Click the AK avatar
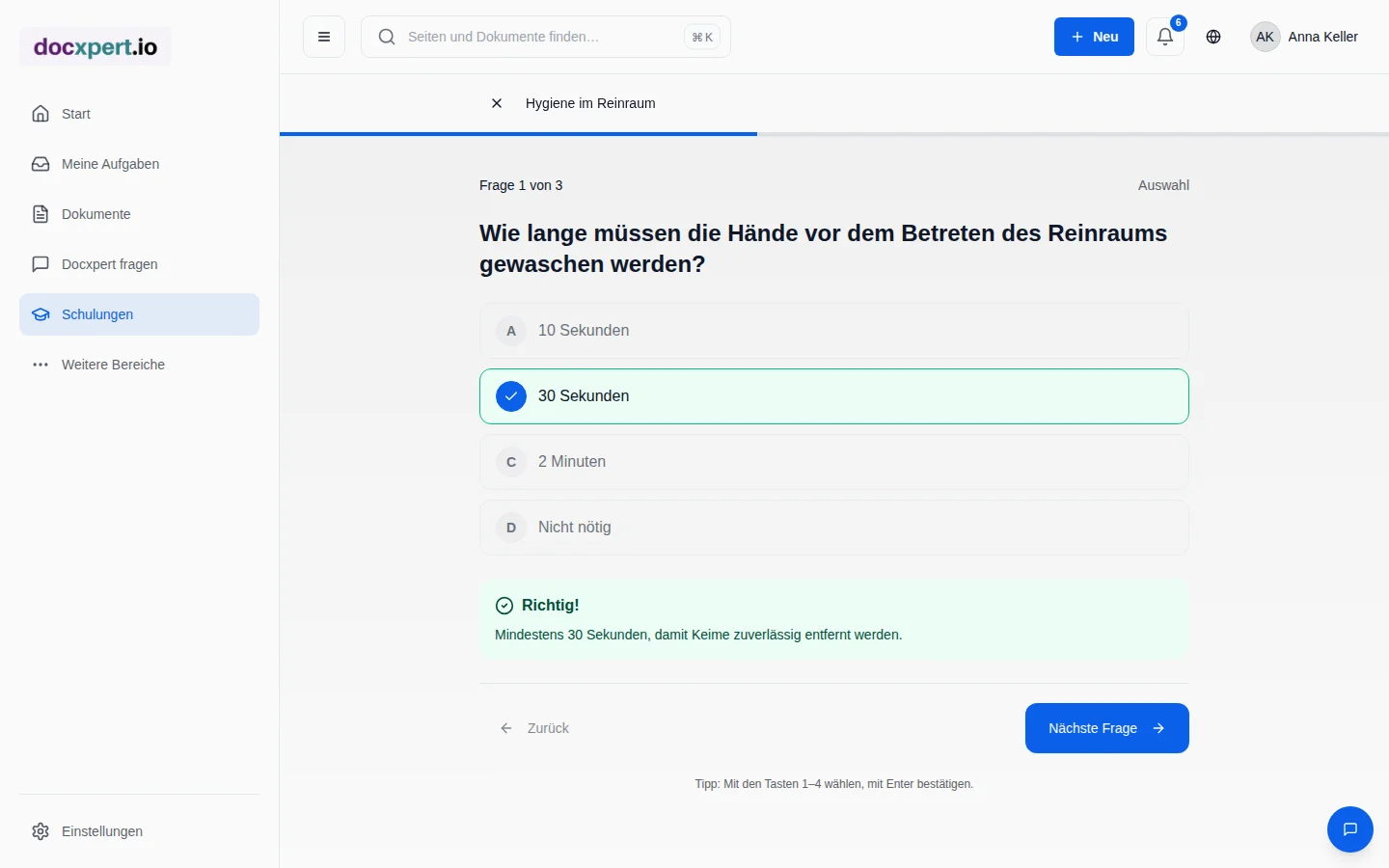The image size is (1389, 868). pos(1266,37)
